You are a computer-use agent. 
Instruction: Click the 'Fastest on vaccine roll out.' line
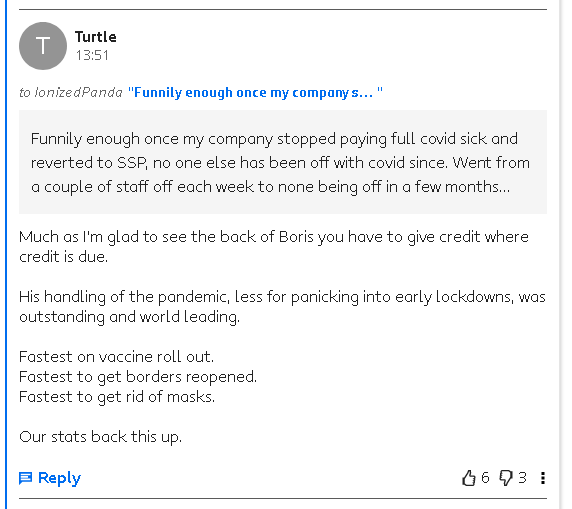[x=116, y=356]
